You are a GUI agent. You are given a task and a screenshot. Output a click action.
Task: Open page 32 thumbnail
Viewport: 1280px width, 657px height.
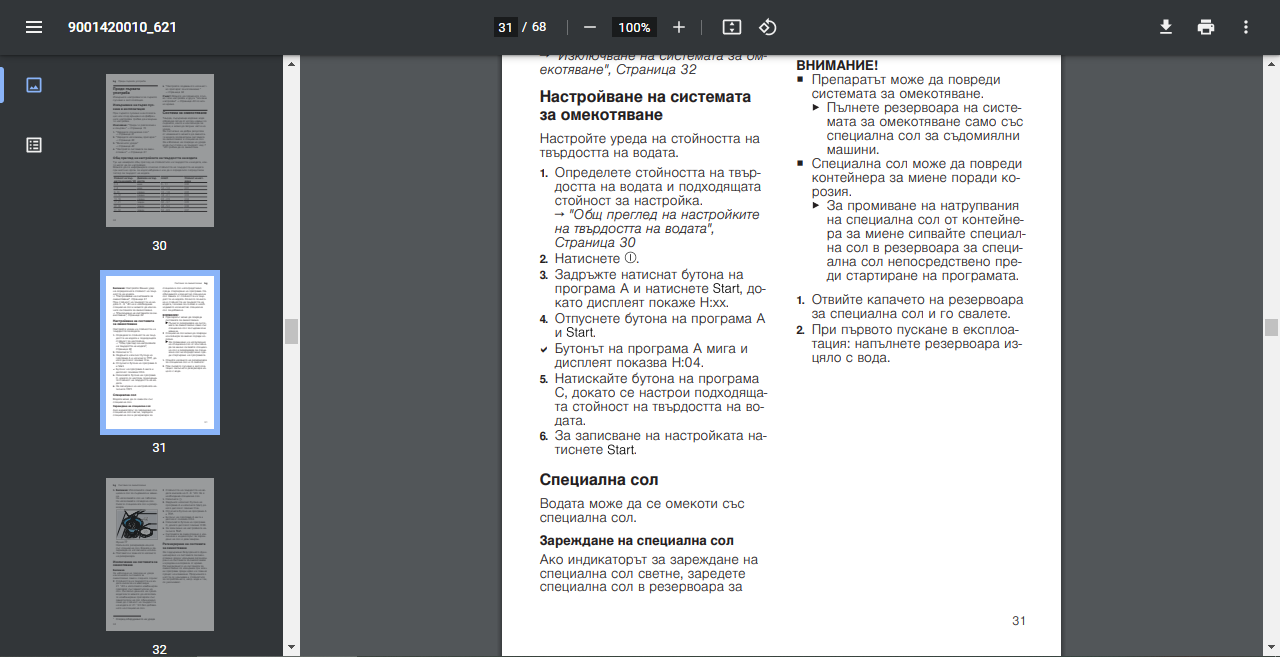160,554
